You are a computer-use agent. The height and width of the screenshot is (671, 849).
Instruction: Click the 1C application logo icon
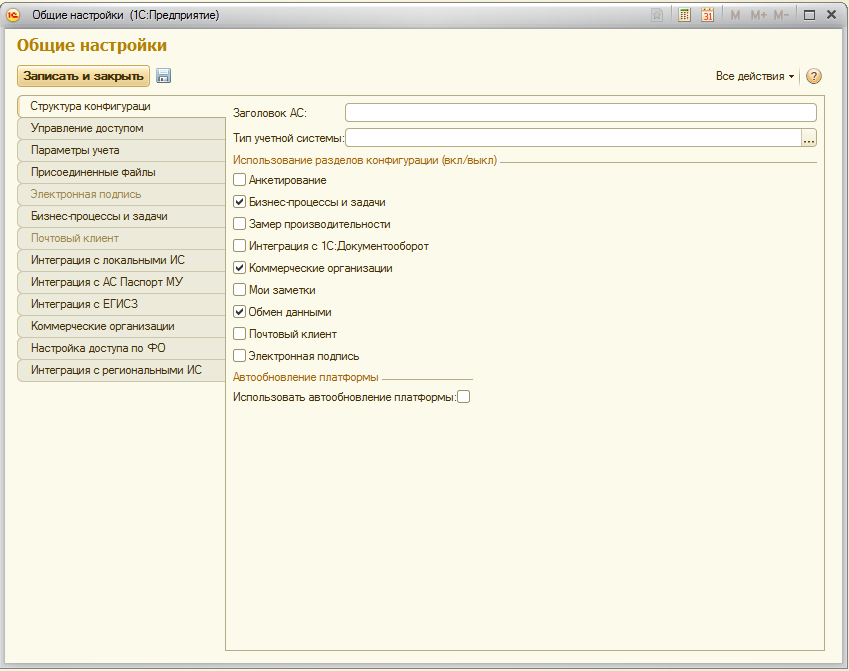(x=14, y=15)
